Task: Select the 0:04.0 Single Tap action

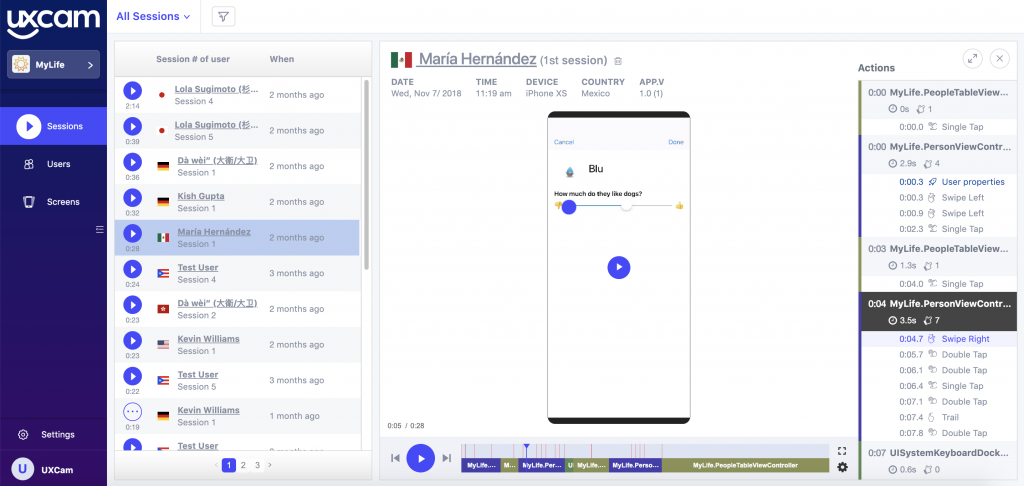Action: point(938,284)
